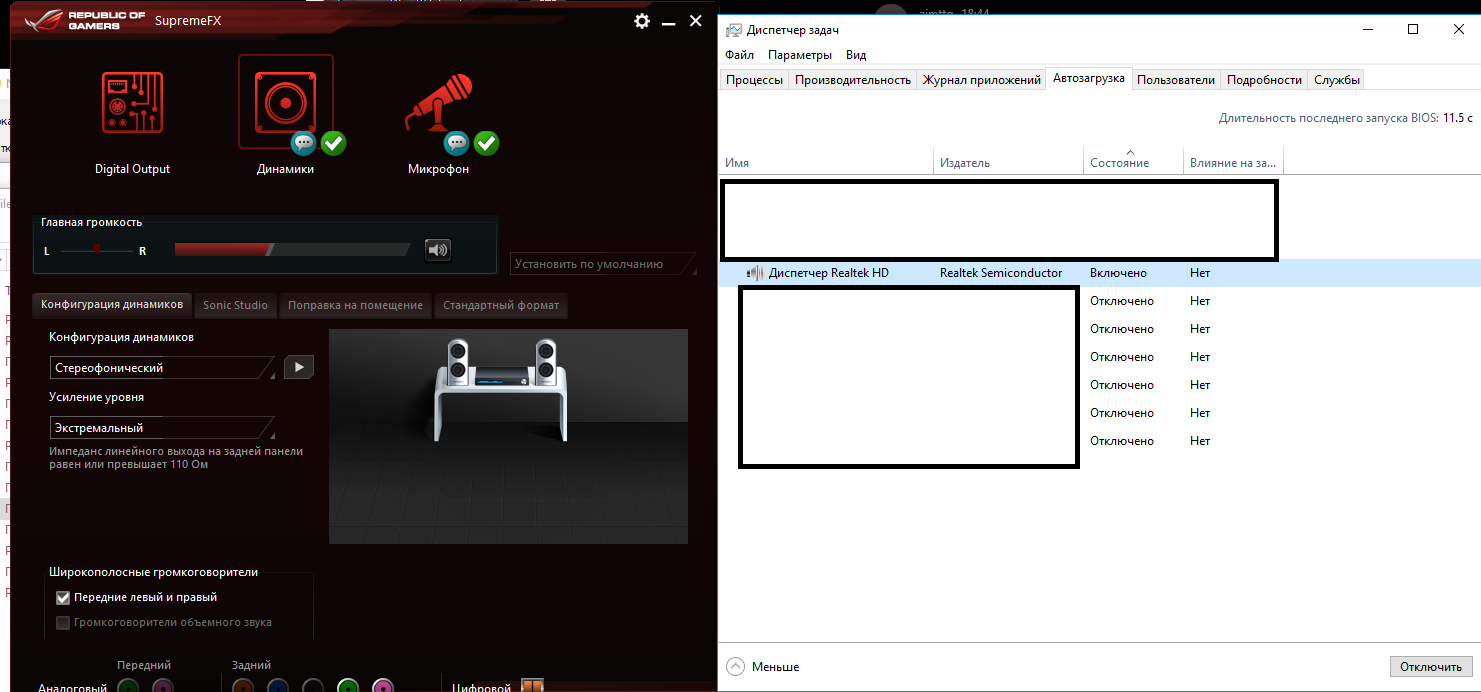Click the speaker setup preview image
The image size is (1481, 692).
point(509,436)
